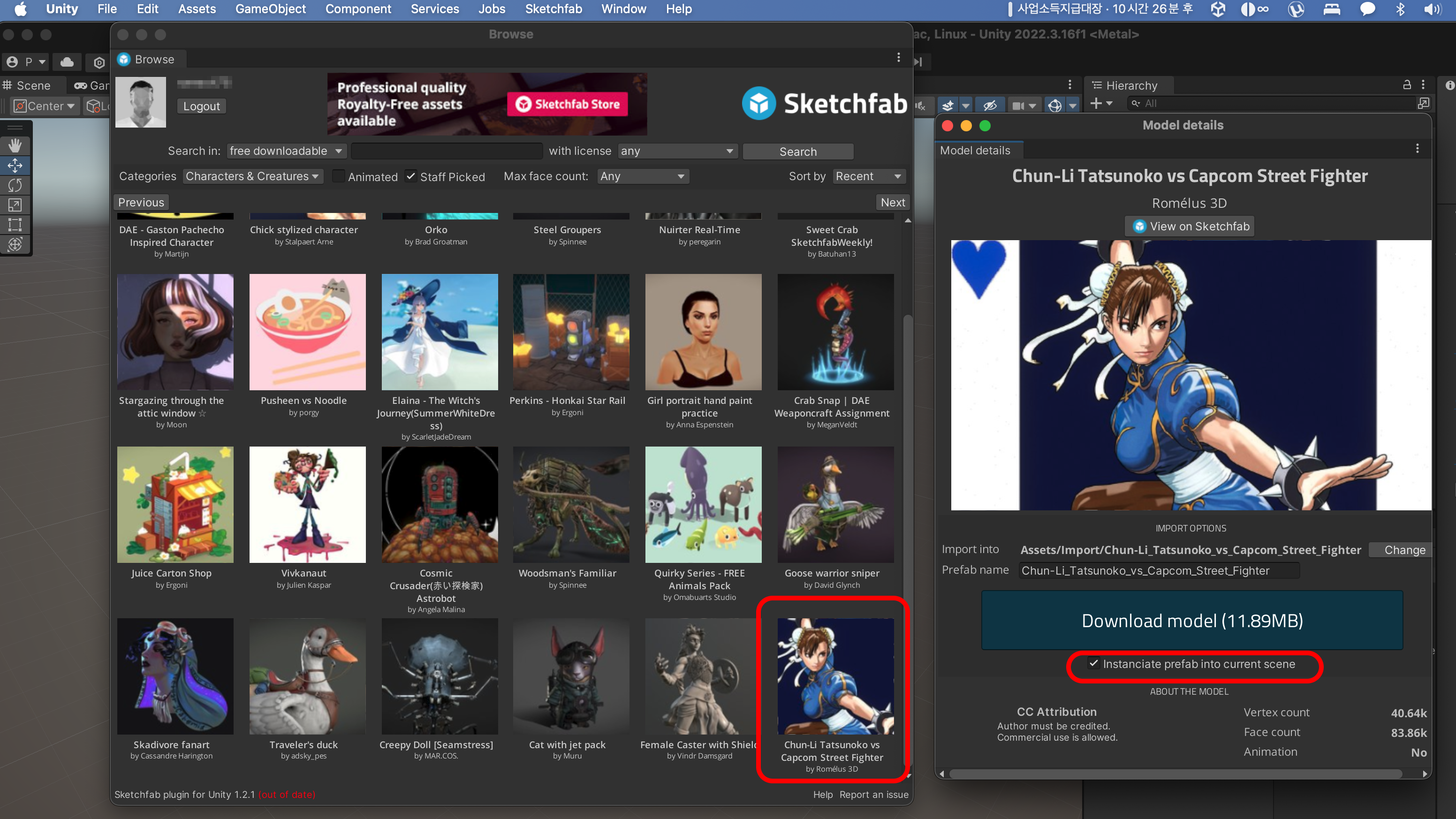Click the cloud services icon

click(x=67, y=61)
